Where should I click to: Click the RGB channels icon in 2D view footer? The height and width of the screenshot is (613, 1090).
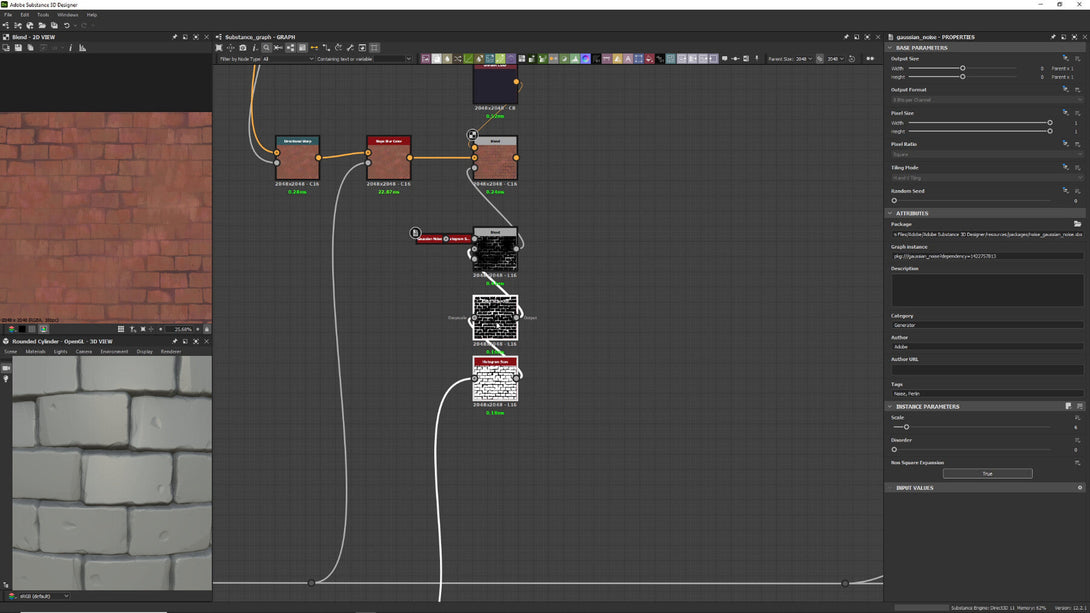(x=12, y=329)
